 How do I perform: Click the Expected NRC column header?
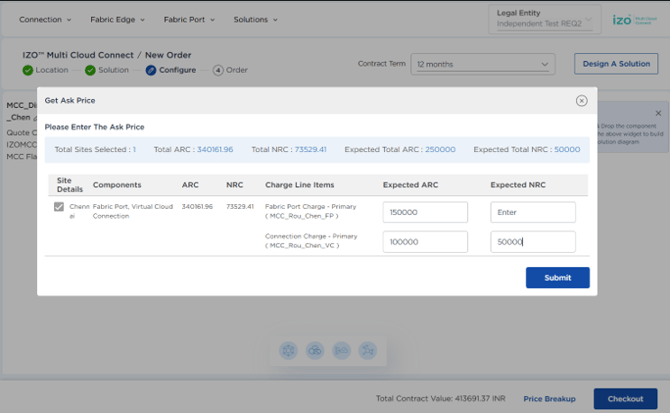point(518,185)
